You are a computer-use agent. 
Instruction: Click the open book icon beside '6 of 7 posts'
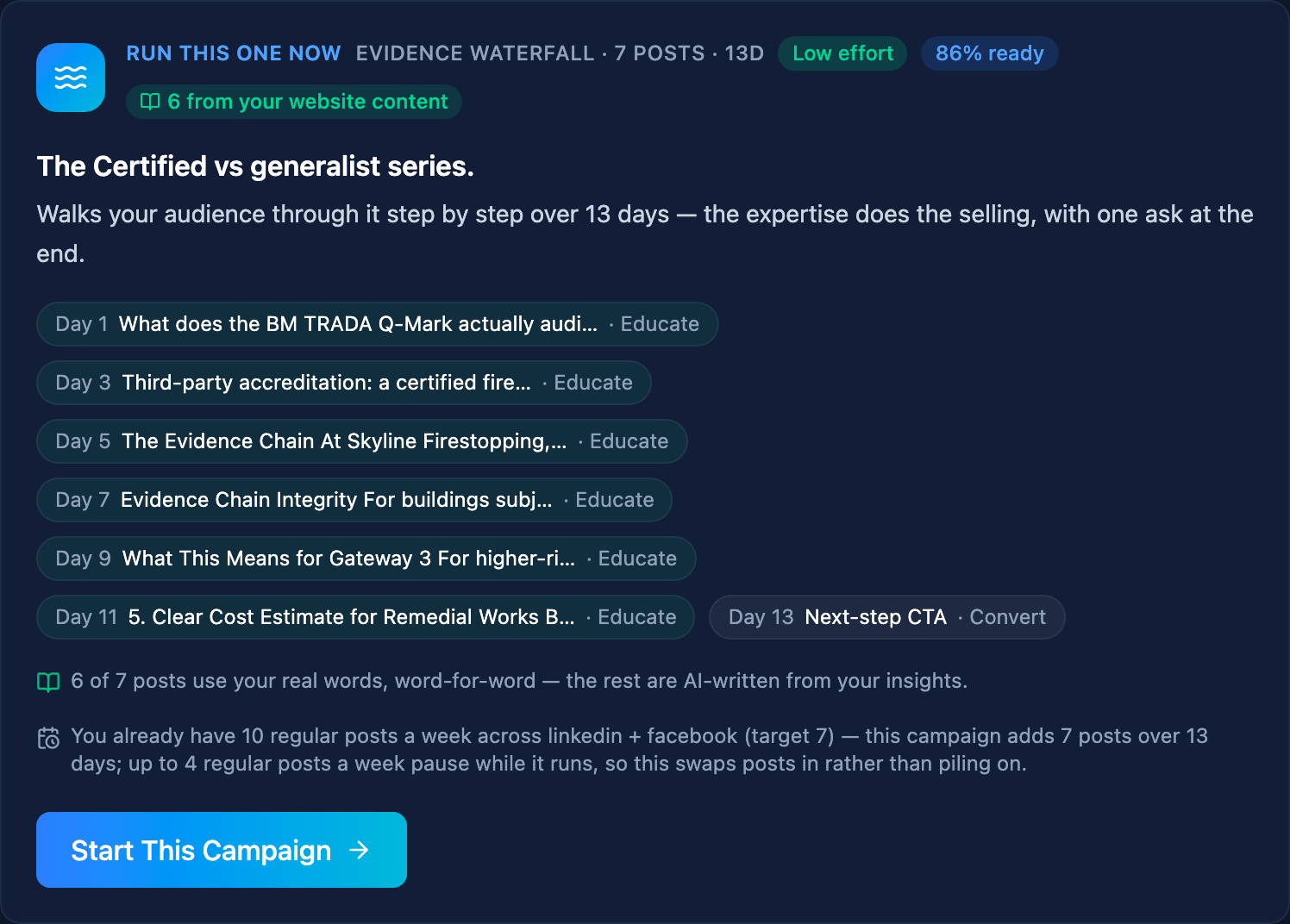48,682
